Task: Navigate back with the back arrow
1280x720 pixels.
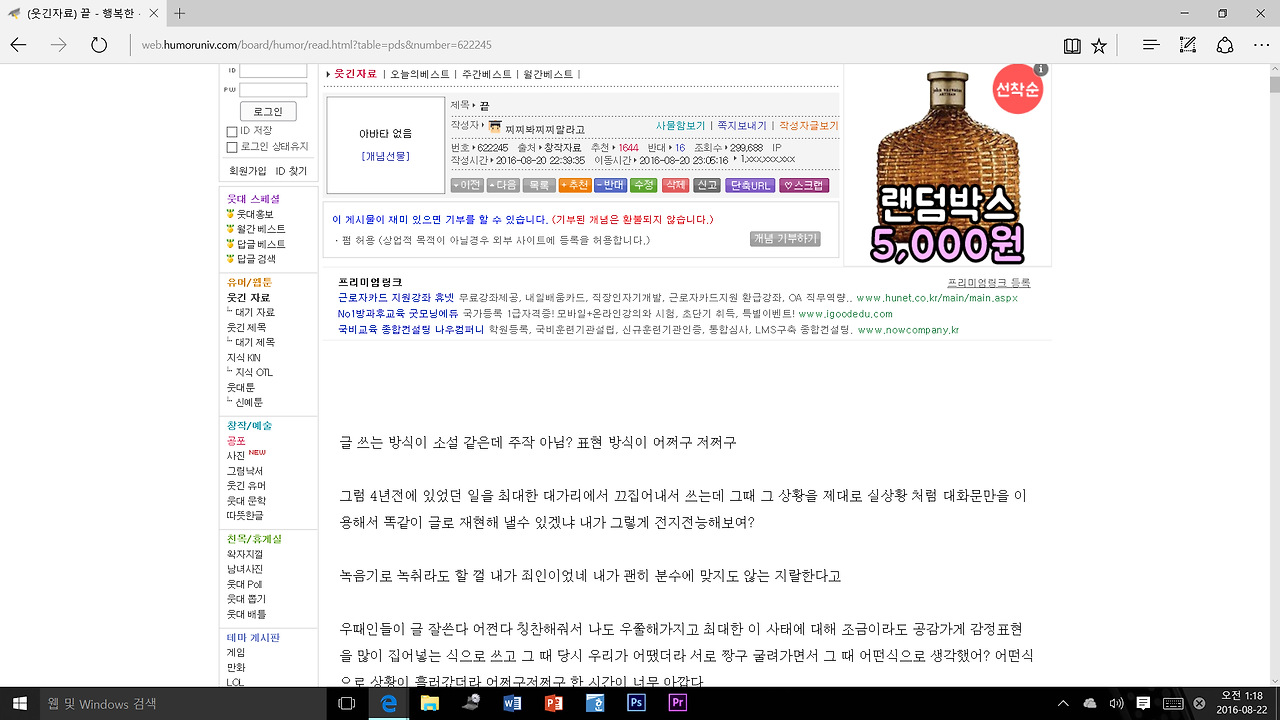Action: click(x=20, y=44)
